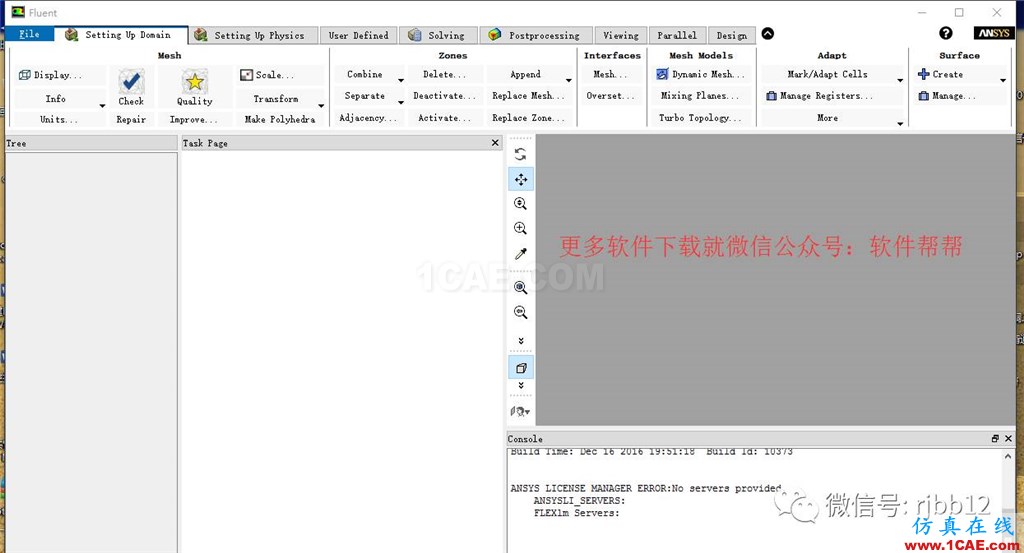Expand the lower double chevron below cube icon
Image resolution: width=1024 pixels, height=553 pixels.
(x=520, y=385)
